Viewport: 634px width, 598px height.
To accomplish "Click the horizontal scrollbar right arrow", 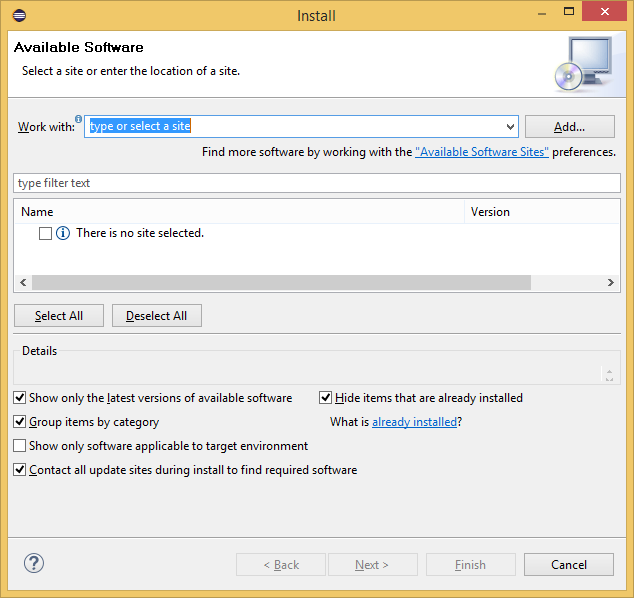I will [612, 283].
